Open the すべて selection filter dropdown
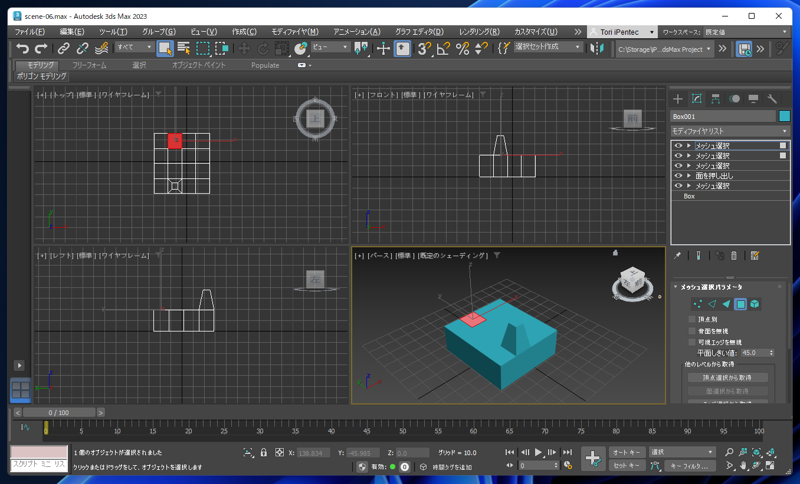 (x=134, y=47)
